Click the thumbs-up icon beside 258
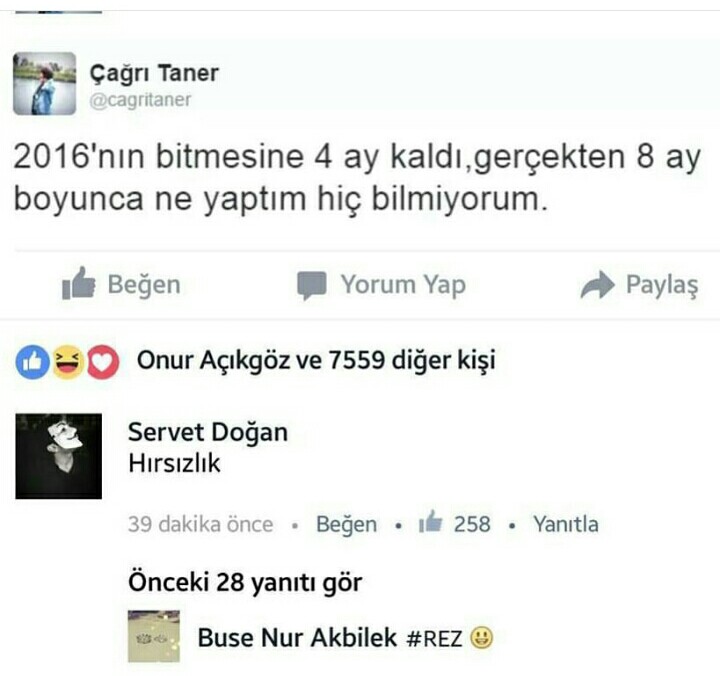This screenshot has width=720, height=676. point(430,521)
